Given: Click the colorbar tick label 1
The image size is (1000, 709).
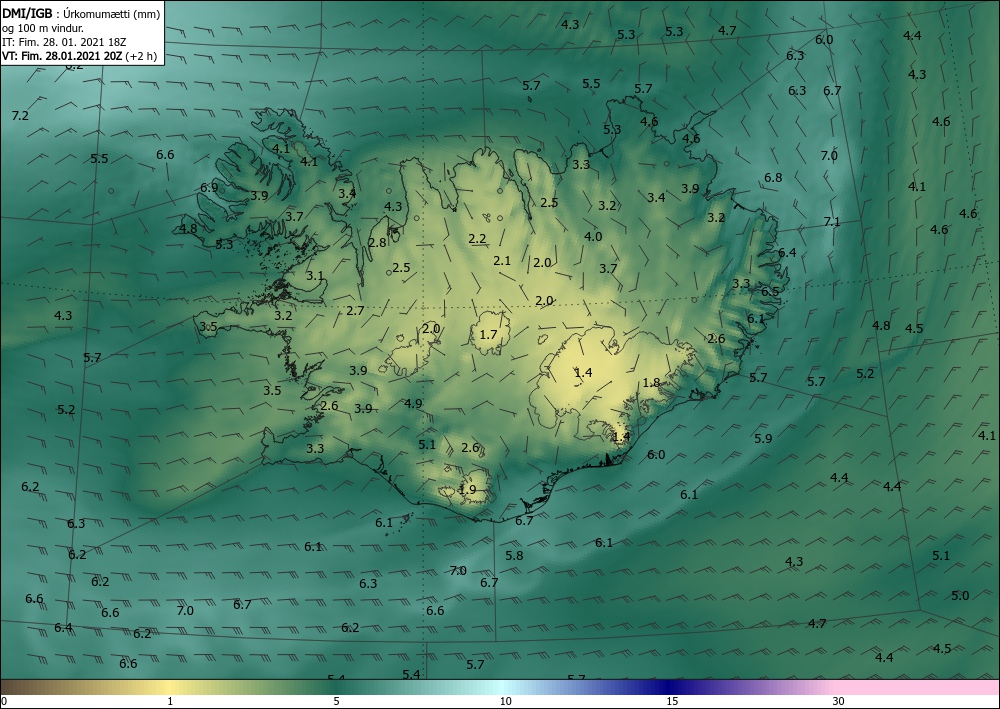Looking at the screenshot, I should [170, 701].
